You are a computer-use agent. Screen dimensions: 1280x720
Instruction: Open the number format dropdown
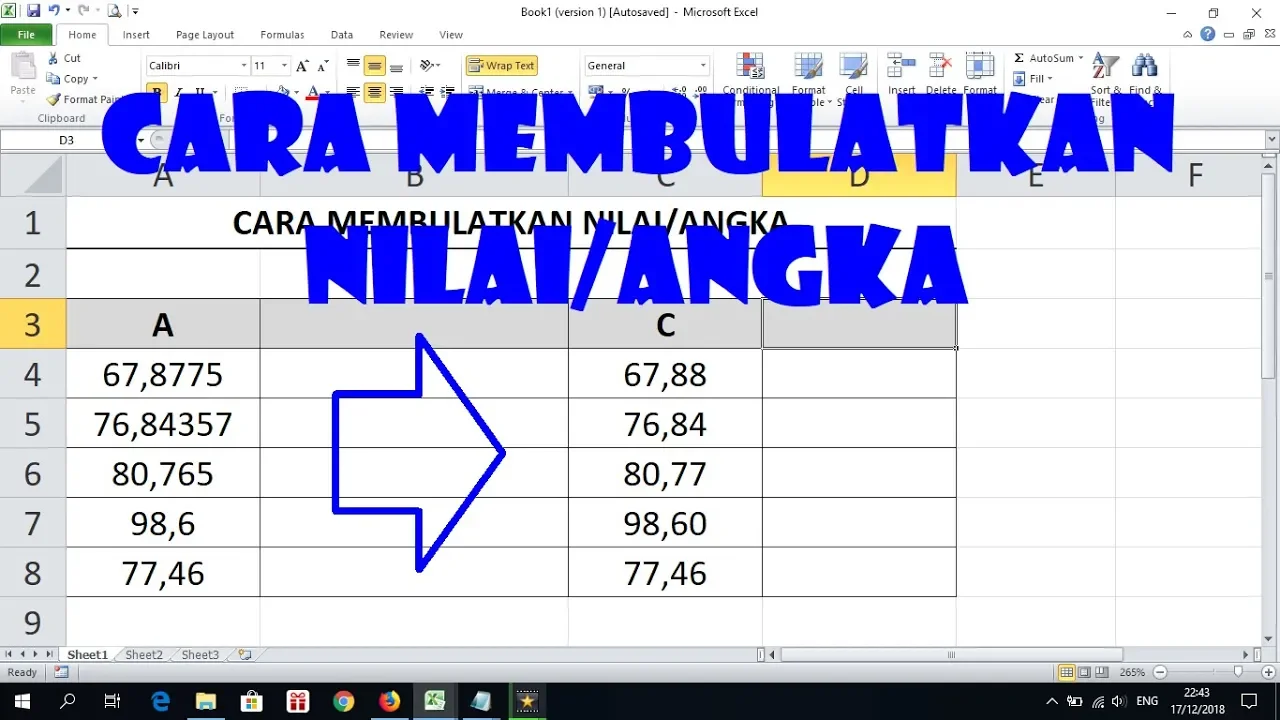703,66
